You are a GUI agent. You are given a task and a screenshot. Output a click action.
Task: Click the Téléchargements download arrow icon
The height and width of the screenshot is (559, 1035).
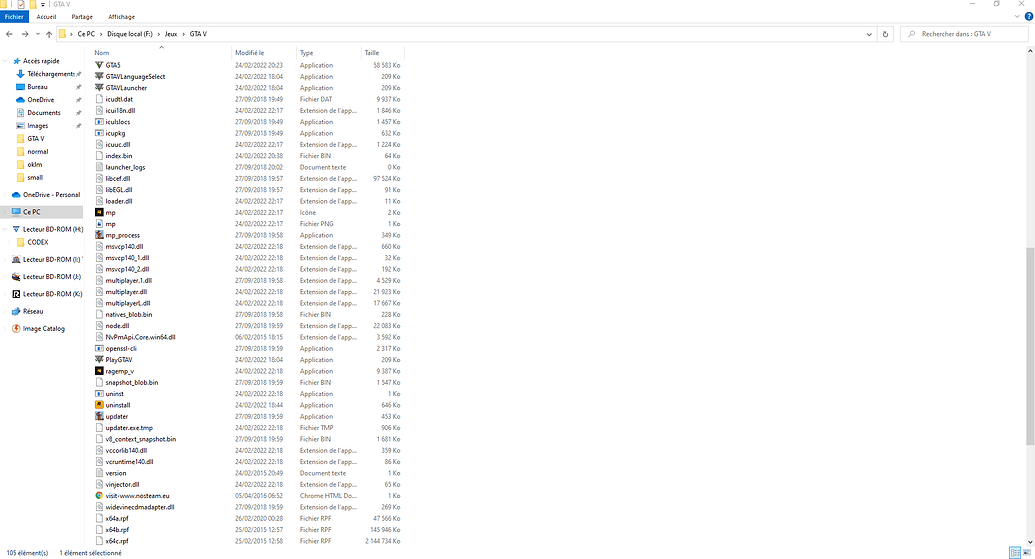(20, 74)
